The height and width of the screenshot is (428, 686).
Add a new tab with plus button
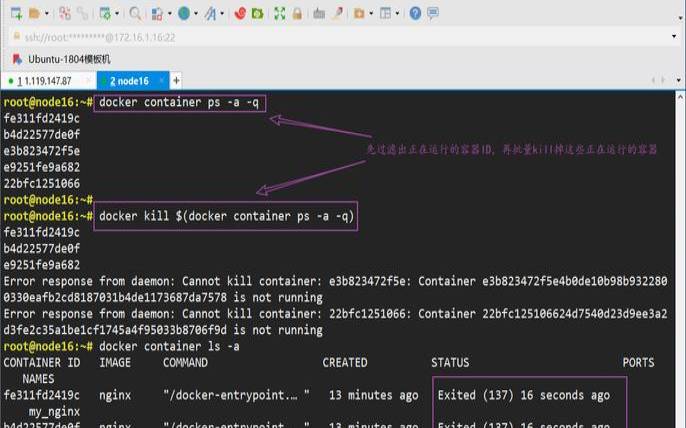pyautogui.click(x=176, y=81)
